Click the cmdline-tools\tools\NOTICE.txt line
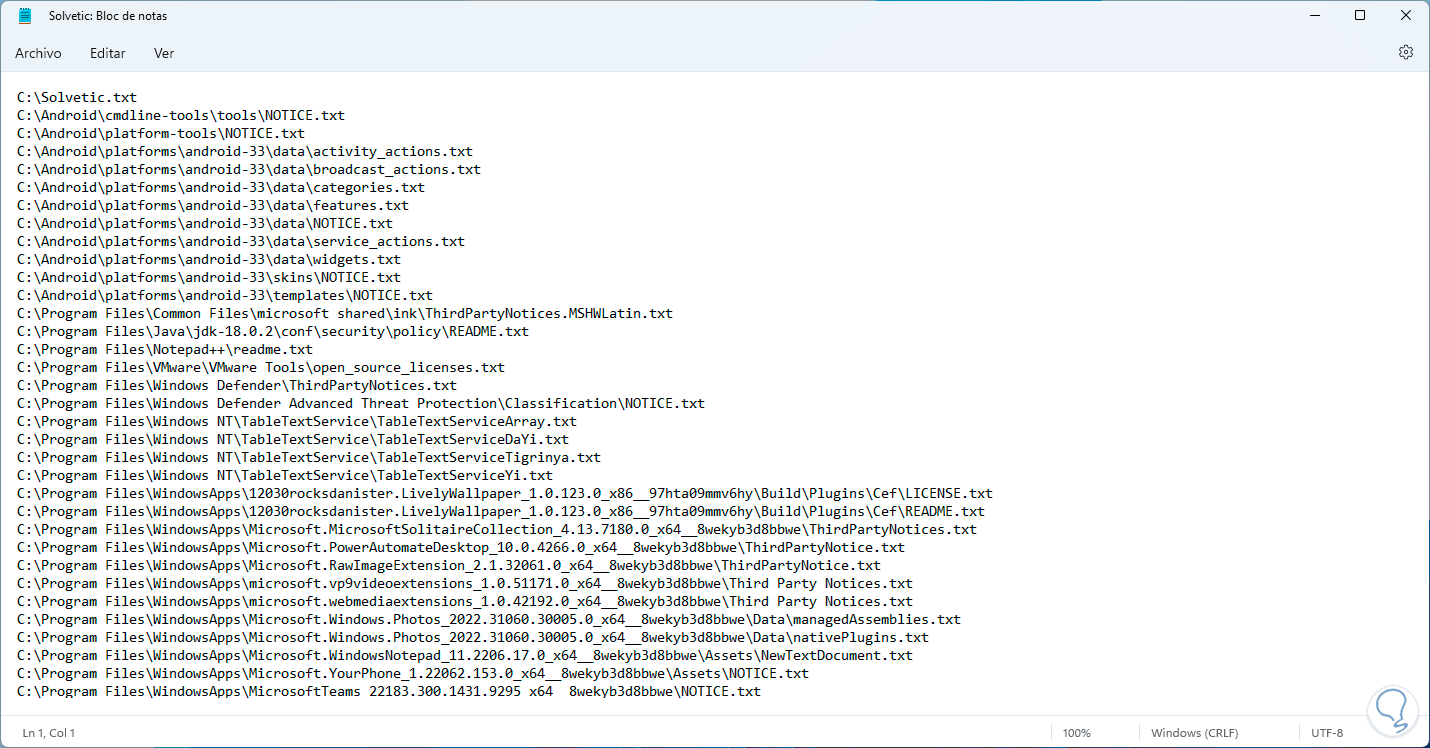The width and height of the screenshot is (1430, 748). pos(181,116)
